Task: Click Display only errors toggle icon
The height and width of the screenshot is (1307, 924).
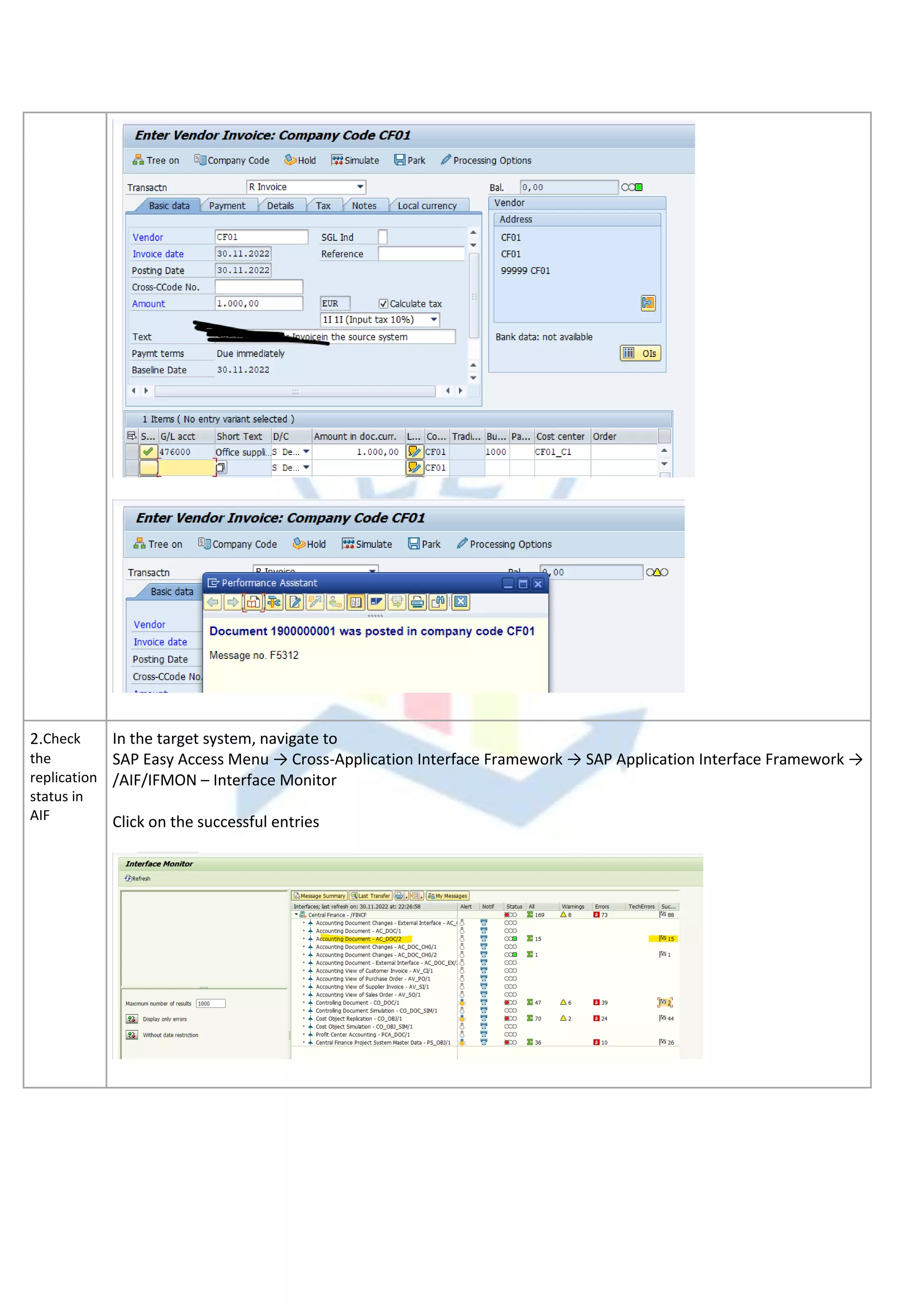Action: tap(132, 1019)
